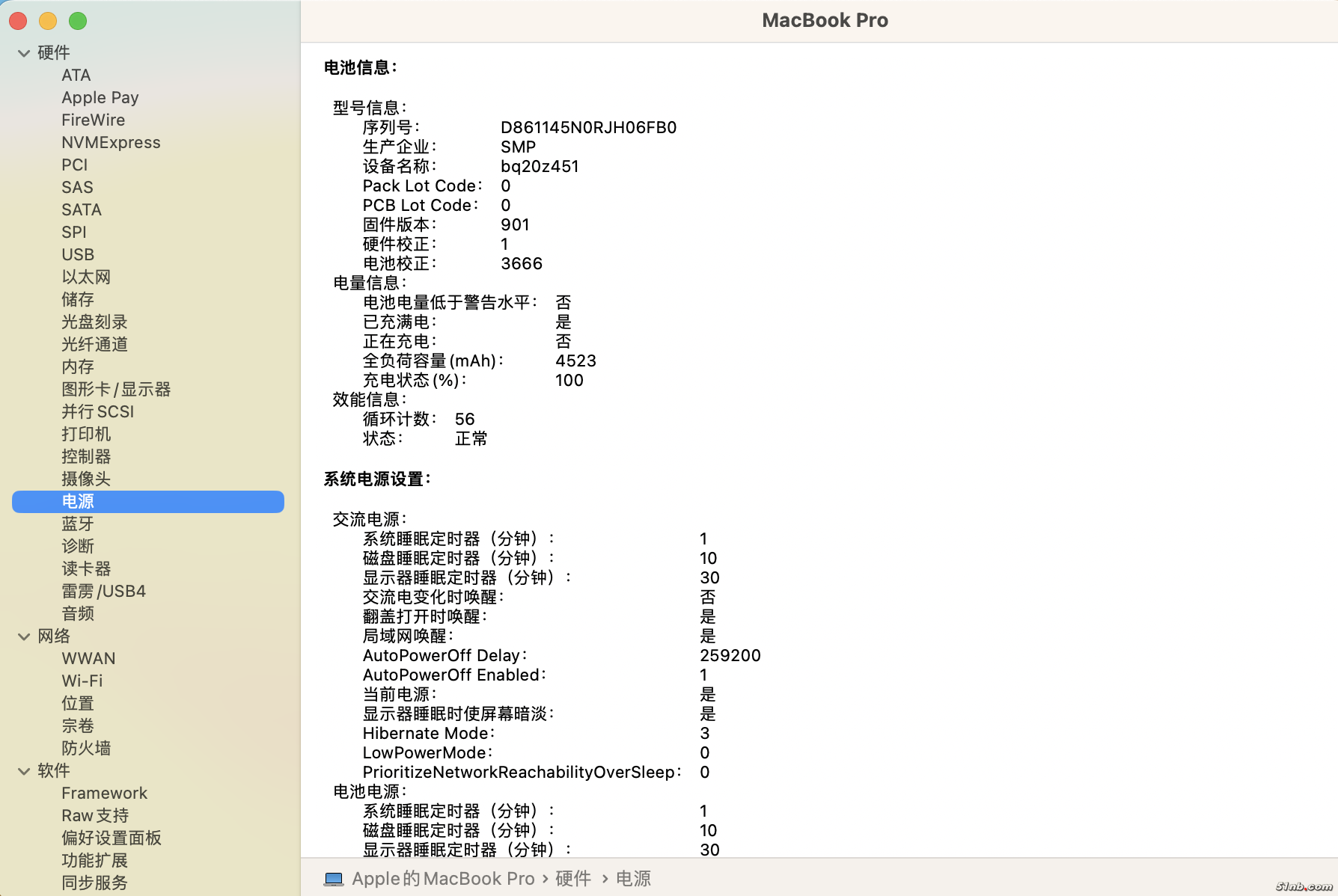Click the yellow minimize window button
1338x896 pixels.
pyautogui.click(x=48, y=21)
